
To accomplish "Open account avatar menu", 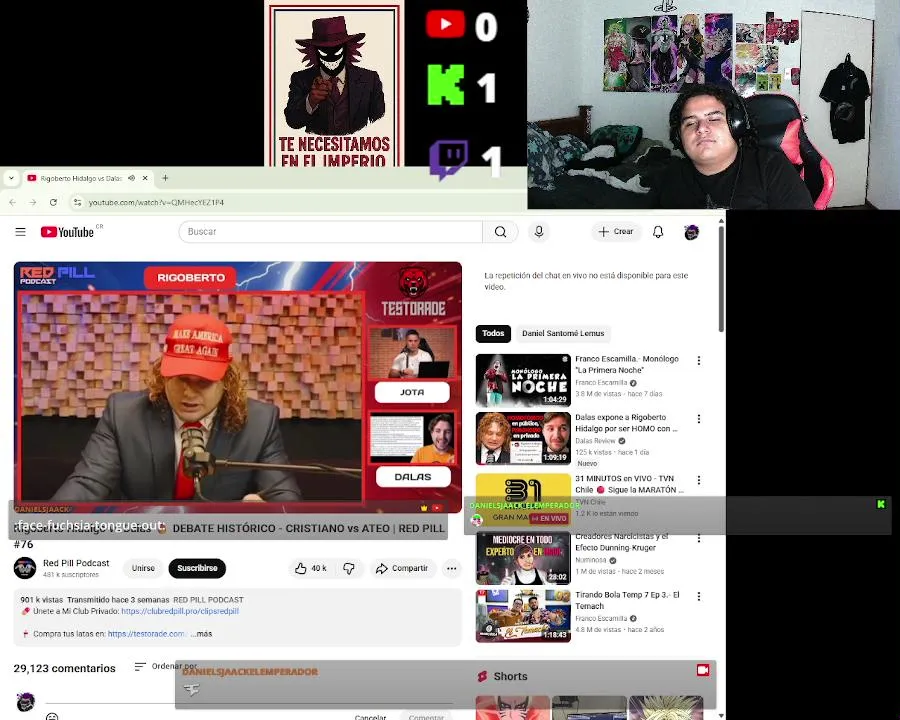I will (x=692, y=232).
